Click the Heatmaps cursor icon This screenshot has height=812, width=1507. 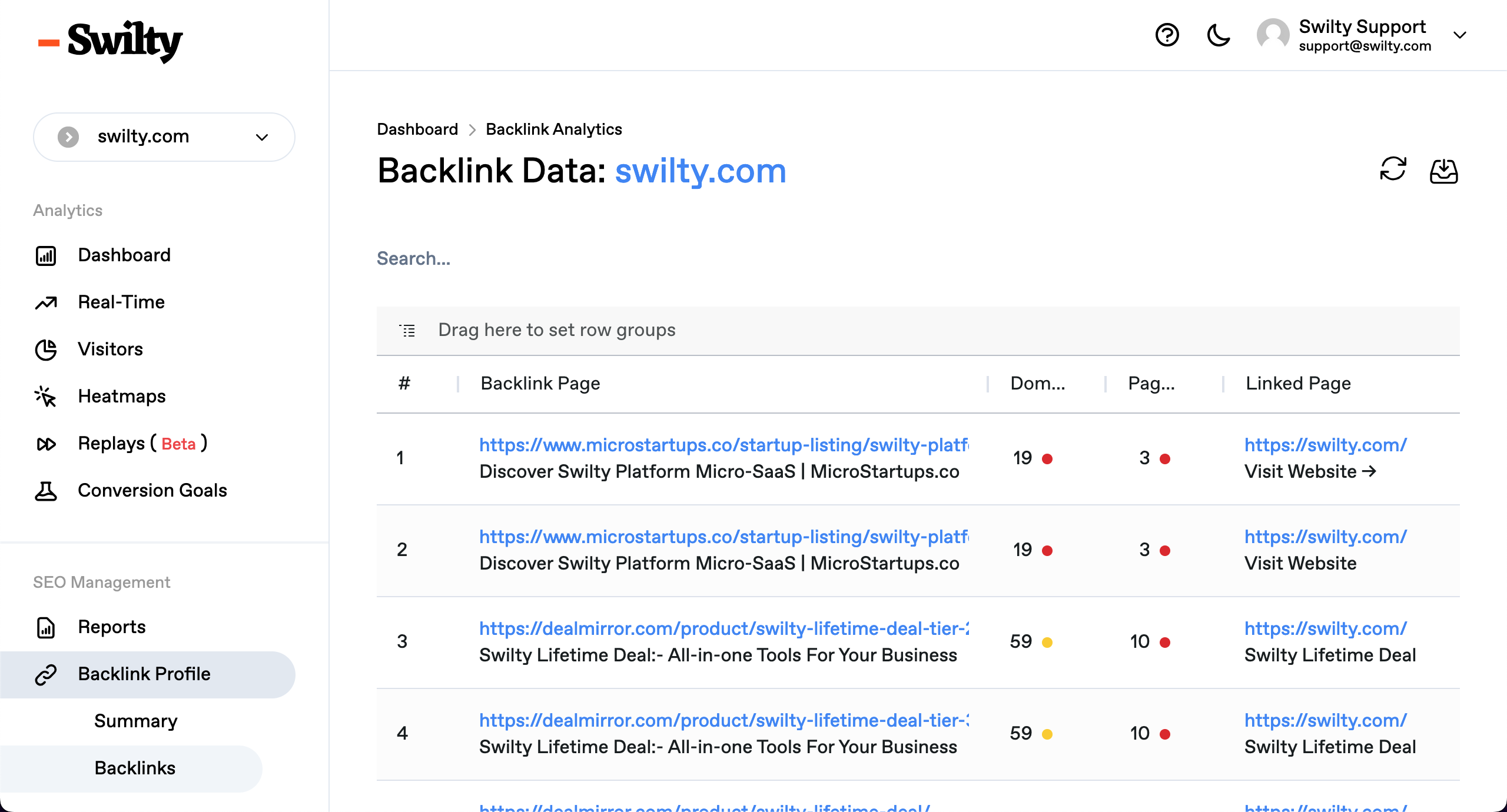46,397
